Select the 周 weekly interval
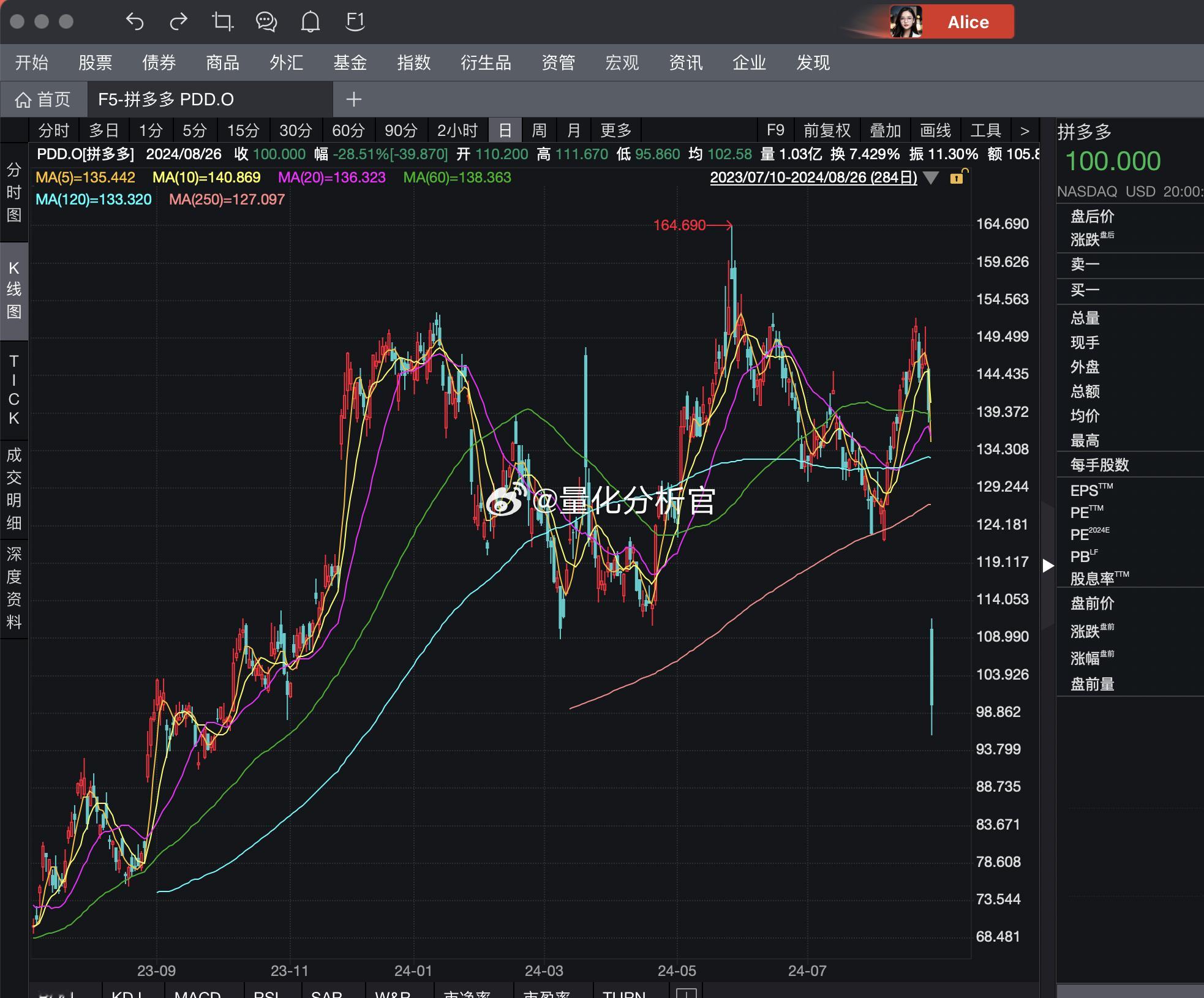Screen dimensions: 1204x998 click(539, 130)
